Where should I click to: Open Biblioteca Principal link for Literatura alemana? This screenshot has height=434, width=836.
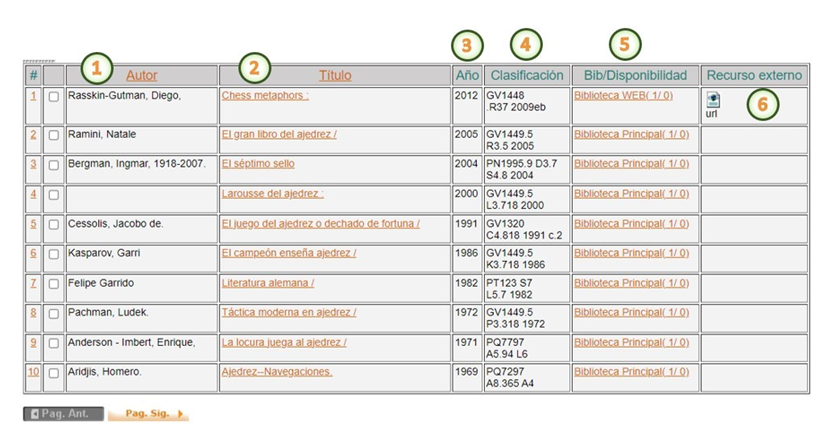[x=631, y=283]
